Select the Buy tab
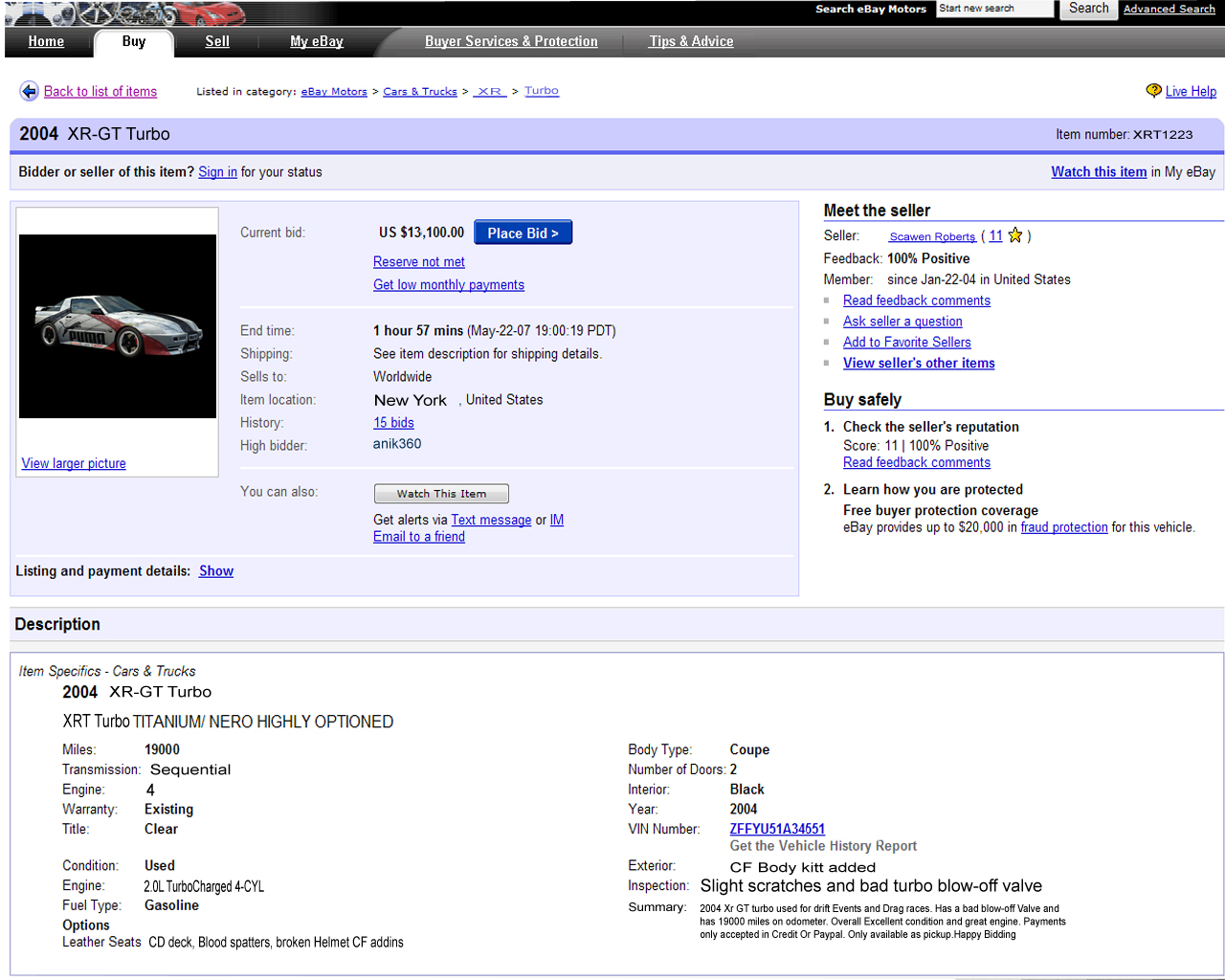This screenshot has width=1225, height=980. [134, 41]
